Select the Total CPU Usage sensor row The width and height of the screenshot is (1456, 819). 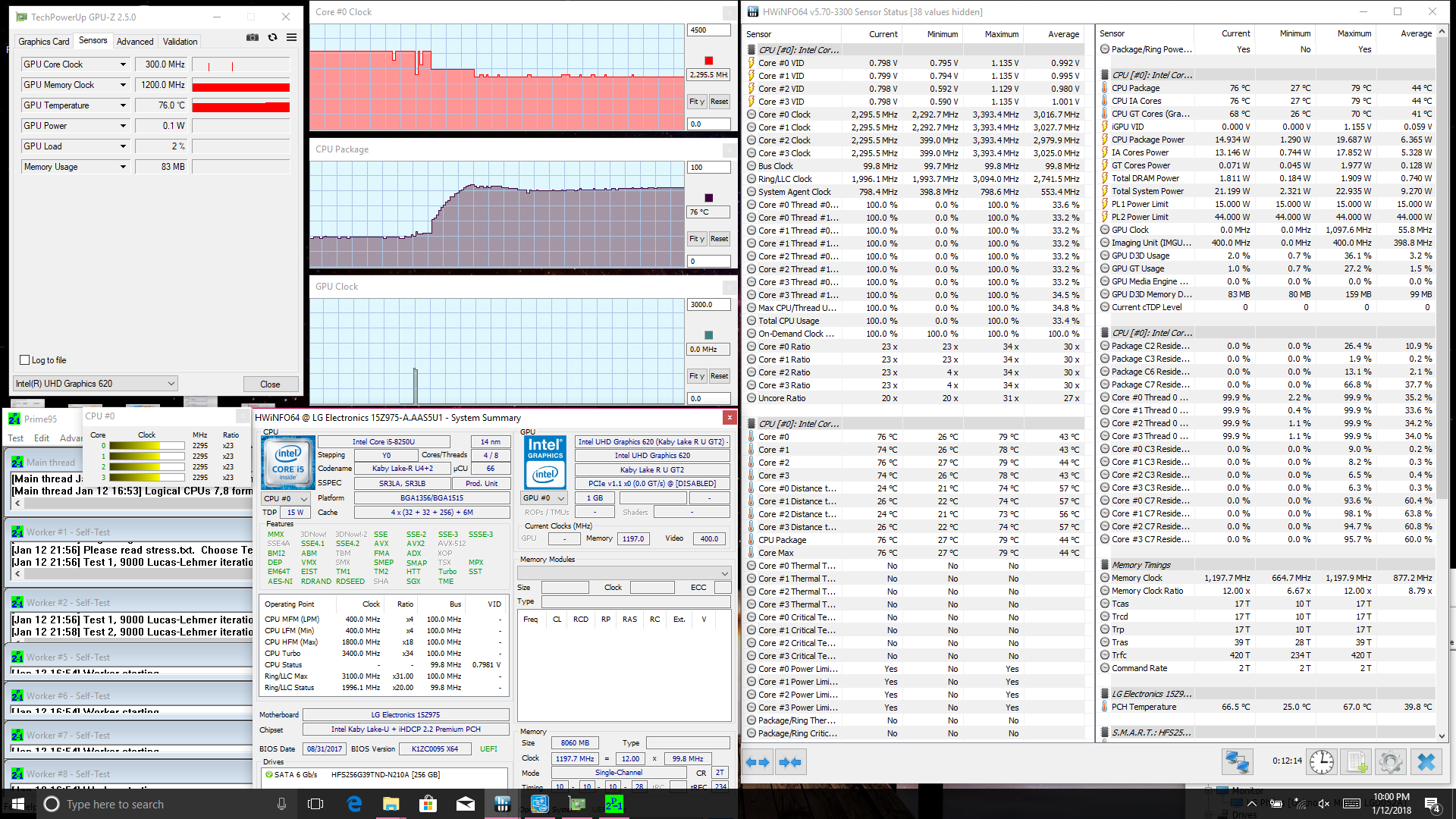(x=913, y=321)
